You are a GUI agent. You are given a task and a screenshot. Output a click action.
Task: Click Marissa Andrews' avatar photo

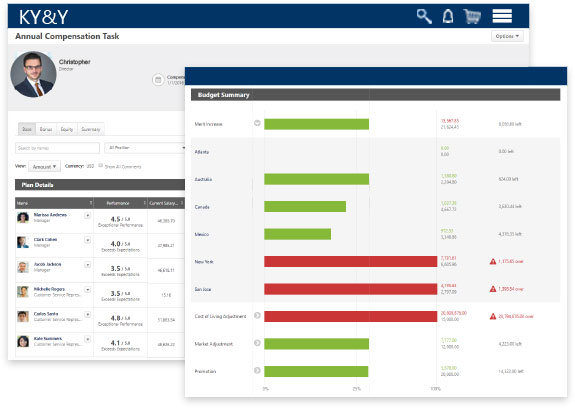tap(23, 217)
